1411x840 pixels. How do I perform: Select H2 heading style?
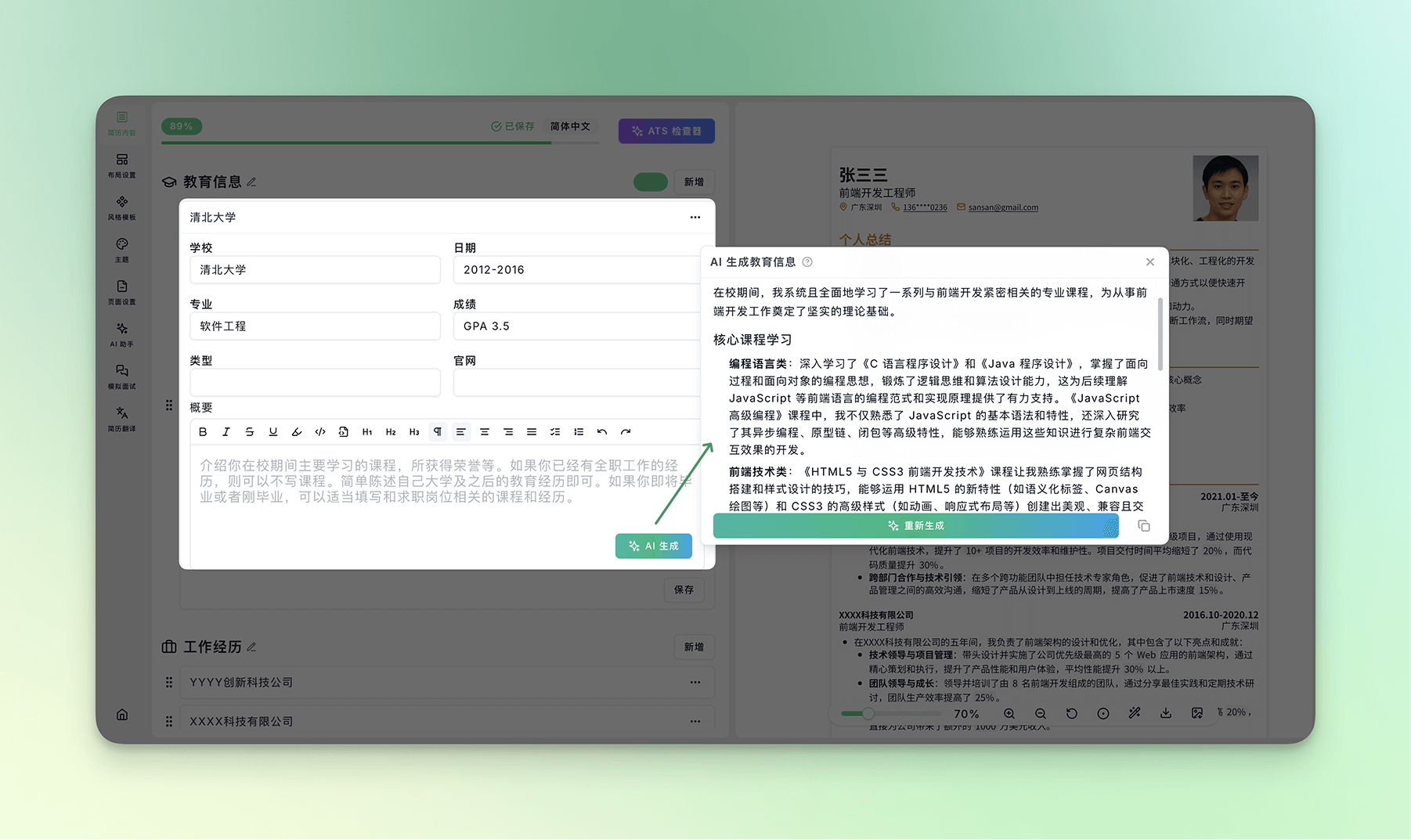pyautogui.click(x=391, y=432)
